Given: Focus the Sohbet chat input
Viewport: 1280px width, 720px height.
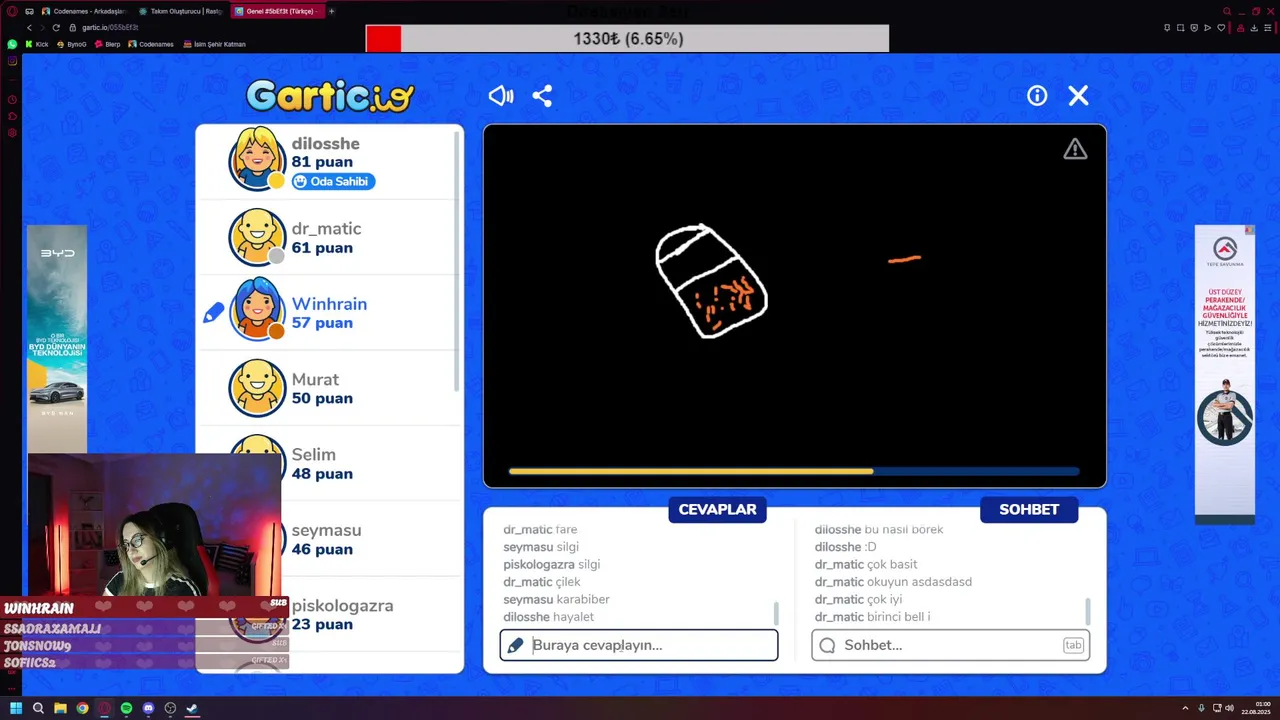Looking at the screenshot, I should [x=951, y=645].
